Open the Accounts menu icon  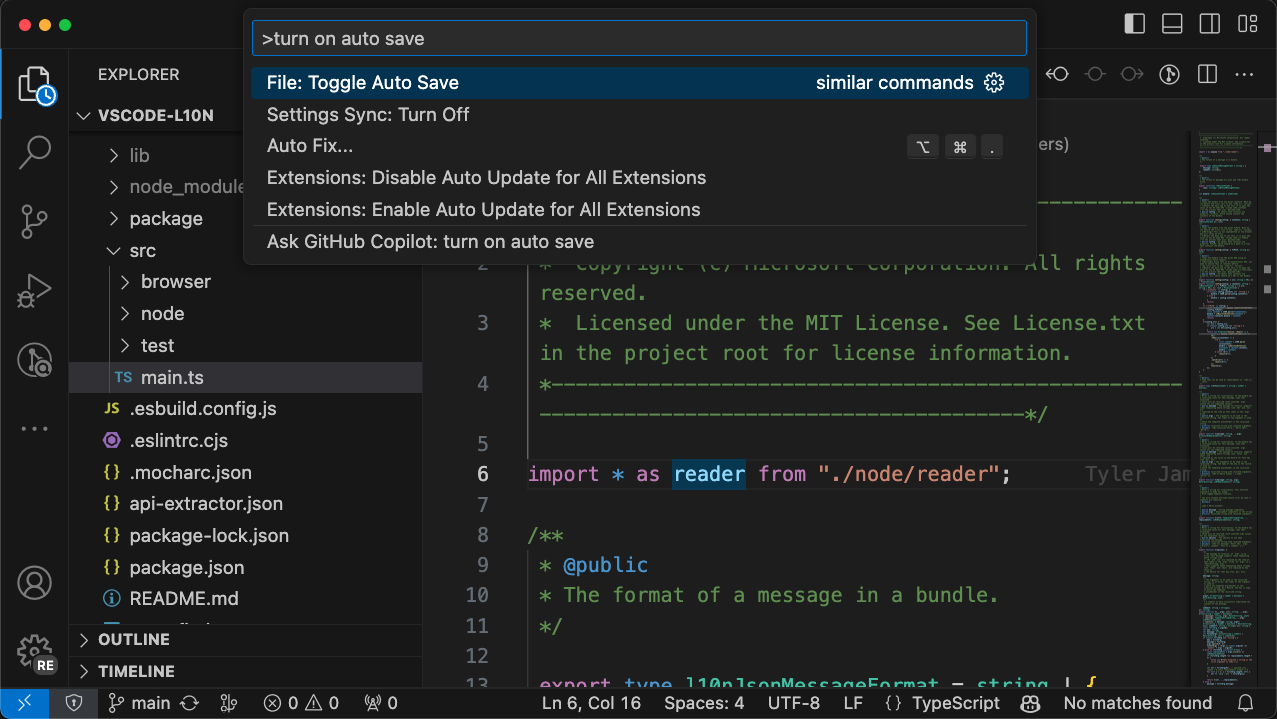(x=34, y=582)
